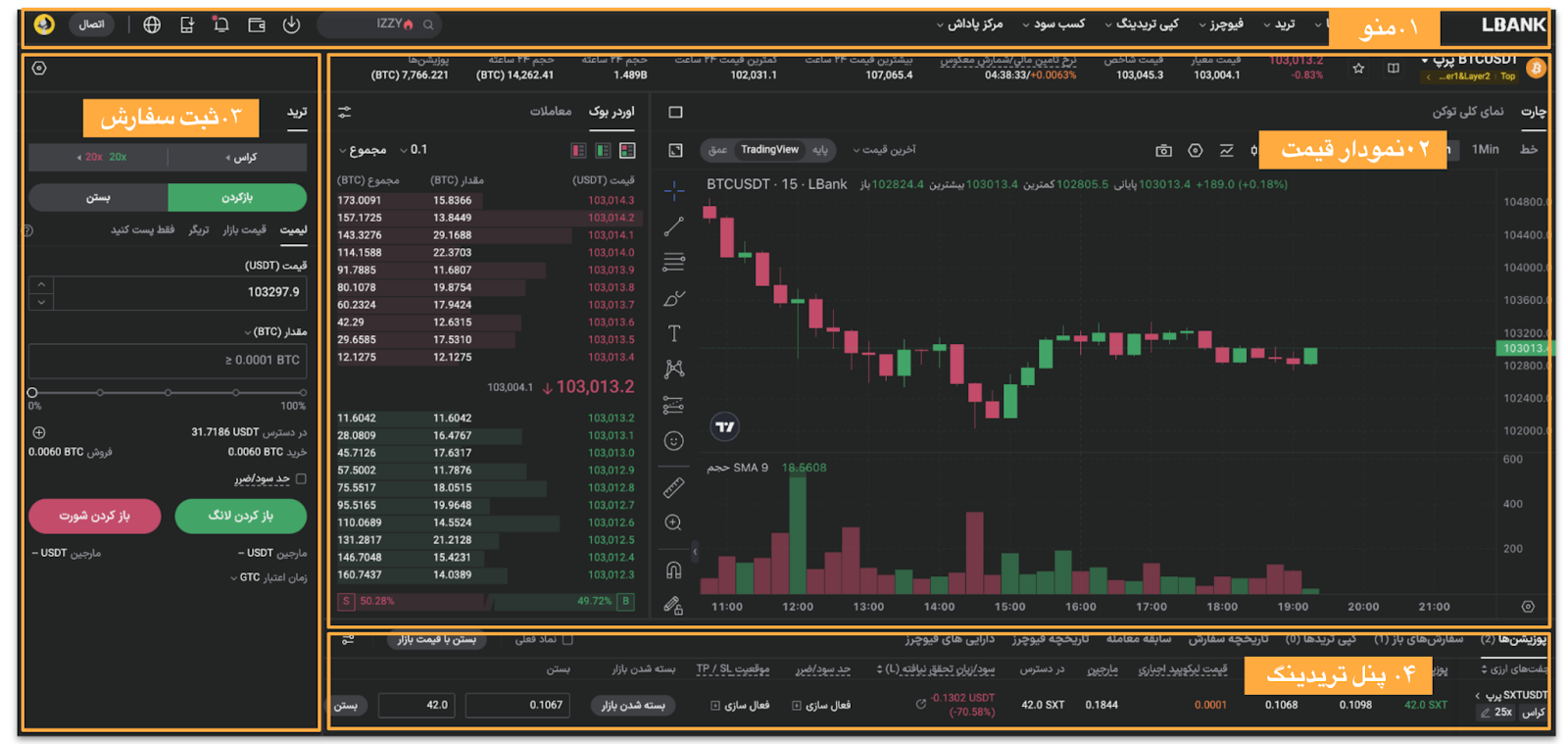
Task: Click the circular download arrow icon
Action: point(292,25)
